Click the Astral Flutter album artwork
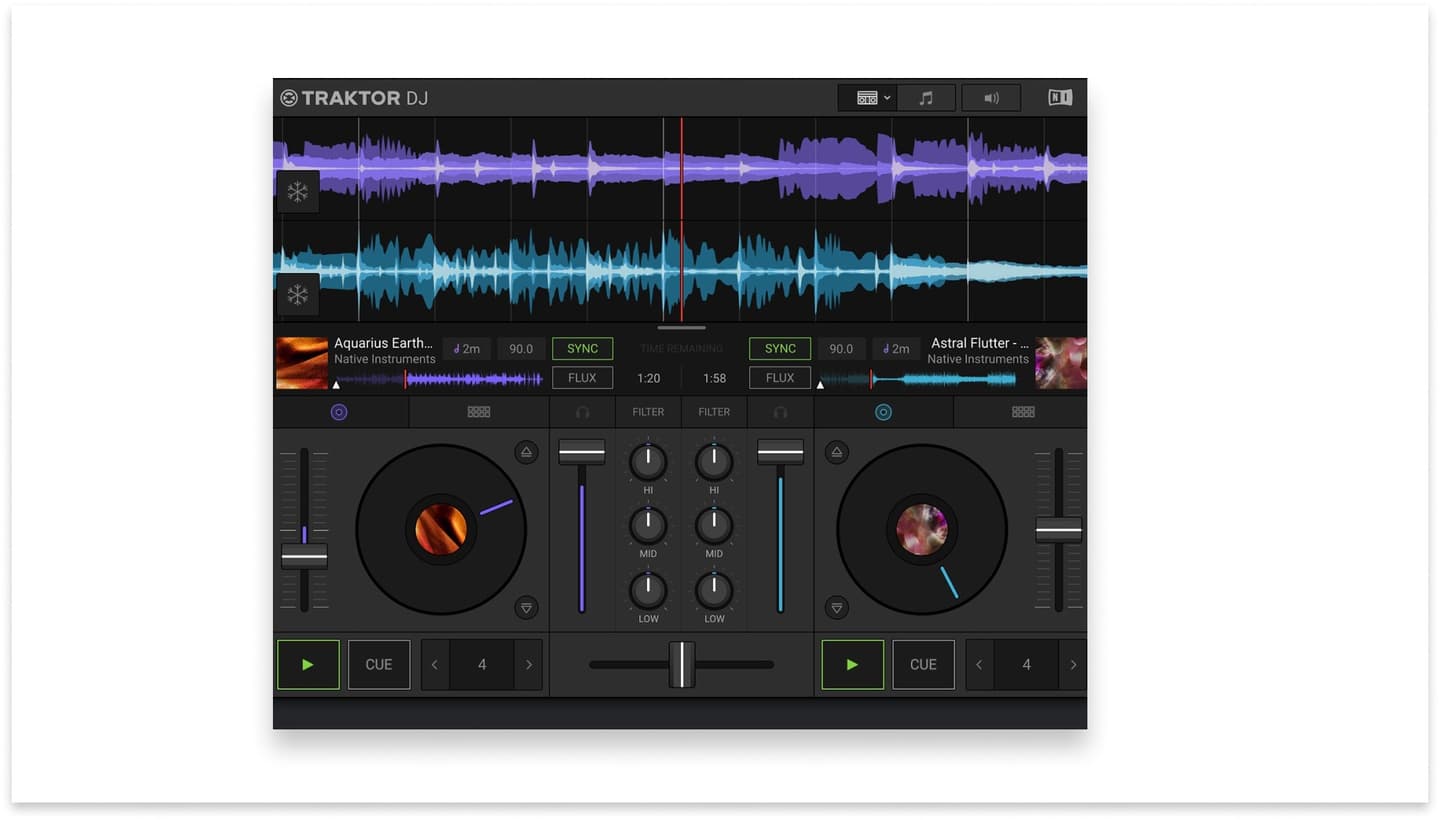Image resolution: width=1440 pixels, height=820 pixels. pos(1060,361)
